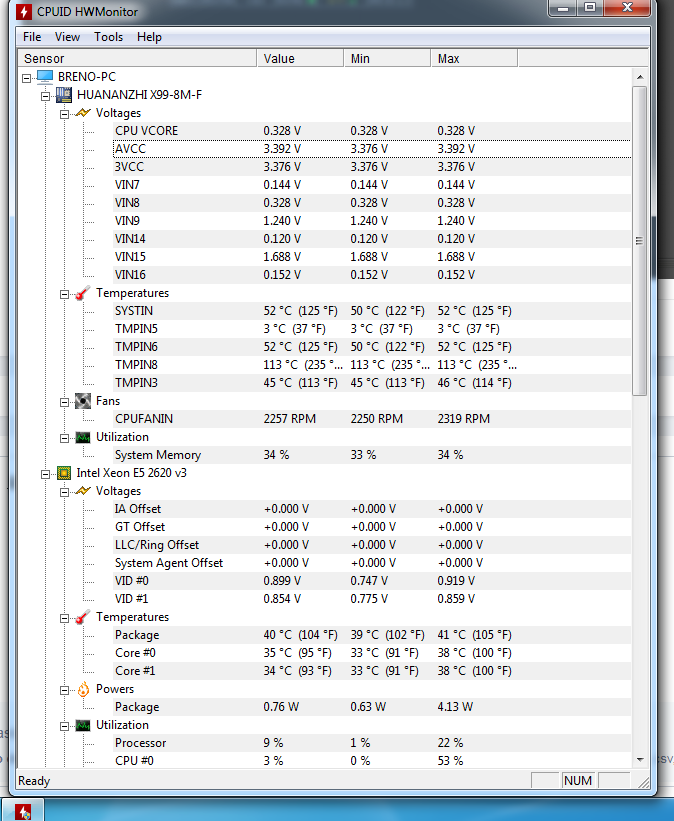The image size is (674, 821).
Task: Click the Xeon Temperatures thermometer icon
Action: (83, 617)
